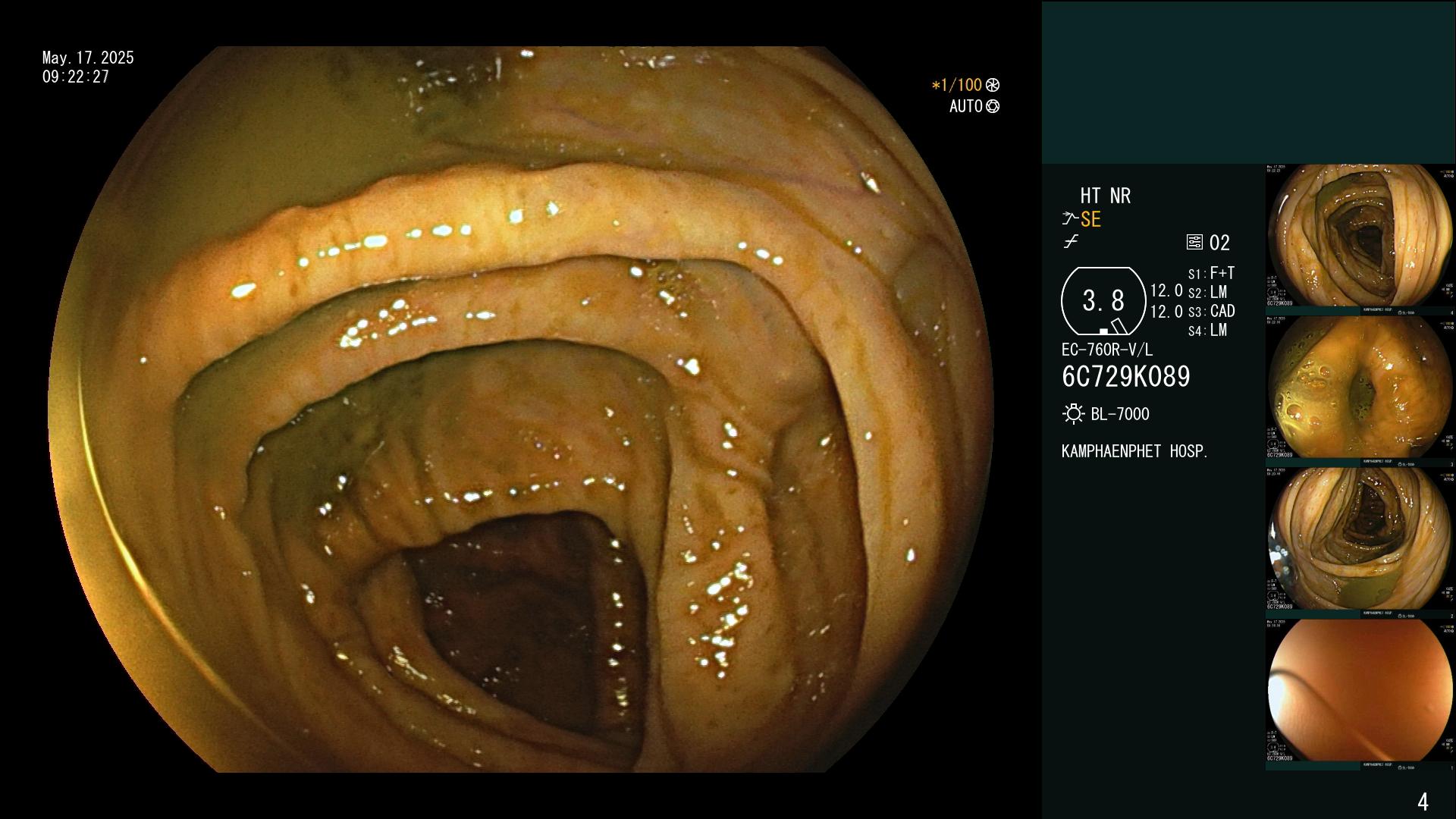
Task: Click the AUTO label
Action: tap(966, 106)
